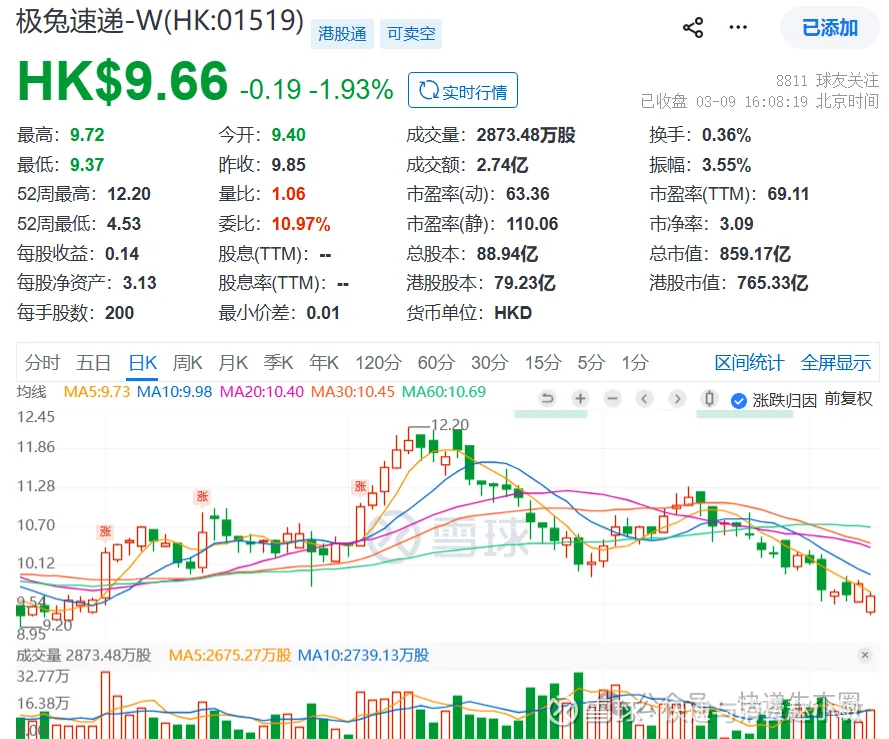This screenshot has width=889, height=739.
Task: Switch to the 五日 chart tab
Action: tap(94, 362)
